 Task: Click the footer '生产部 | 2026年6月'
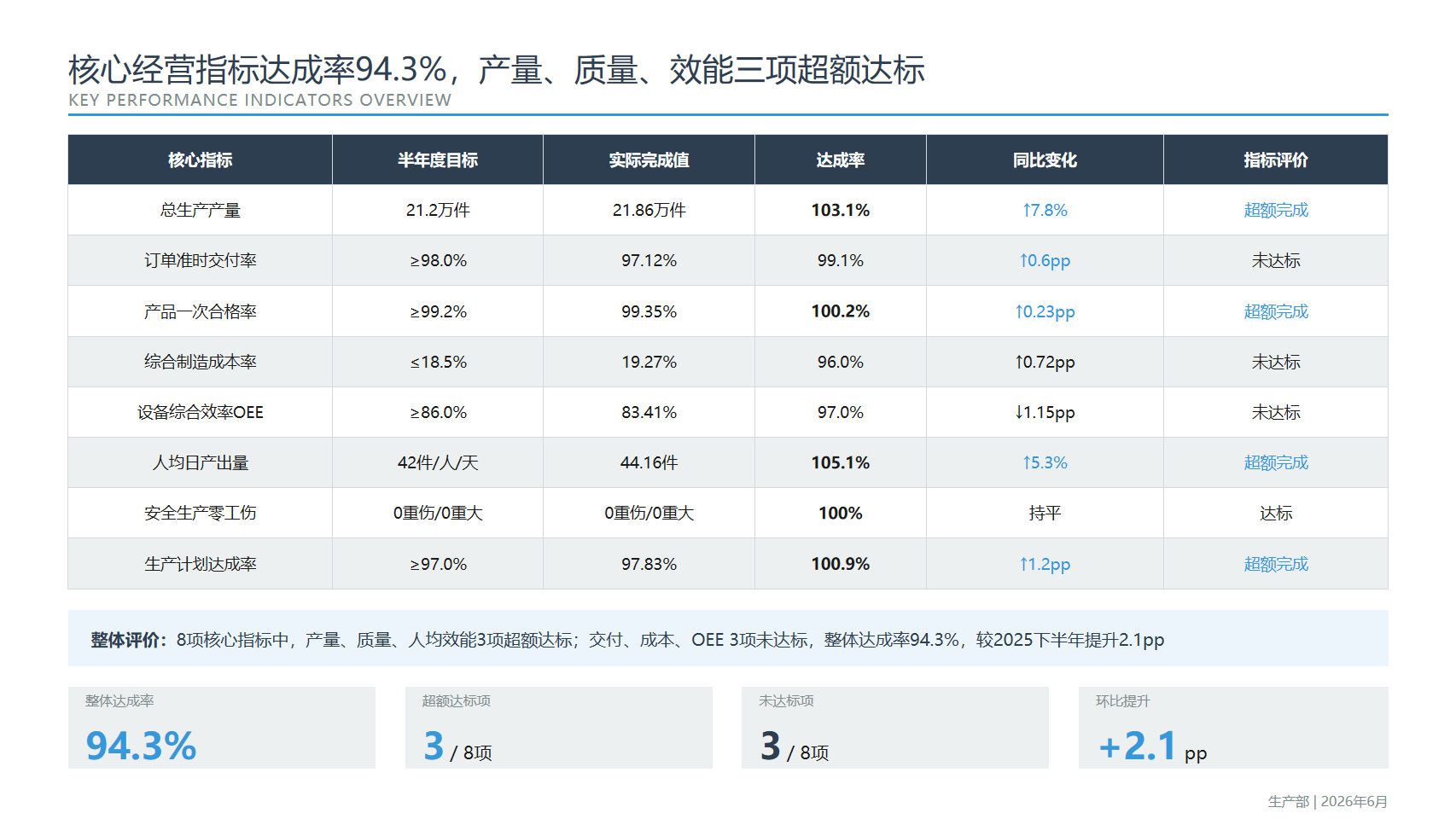coord(1327,801)
